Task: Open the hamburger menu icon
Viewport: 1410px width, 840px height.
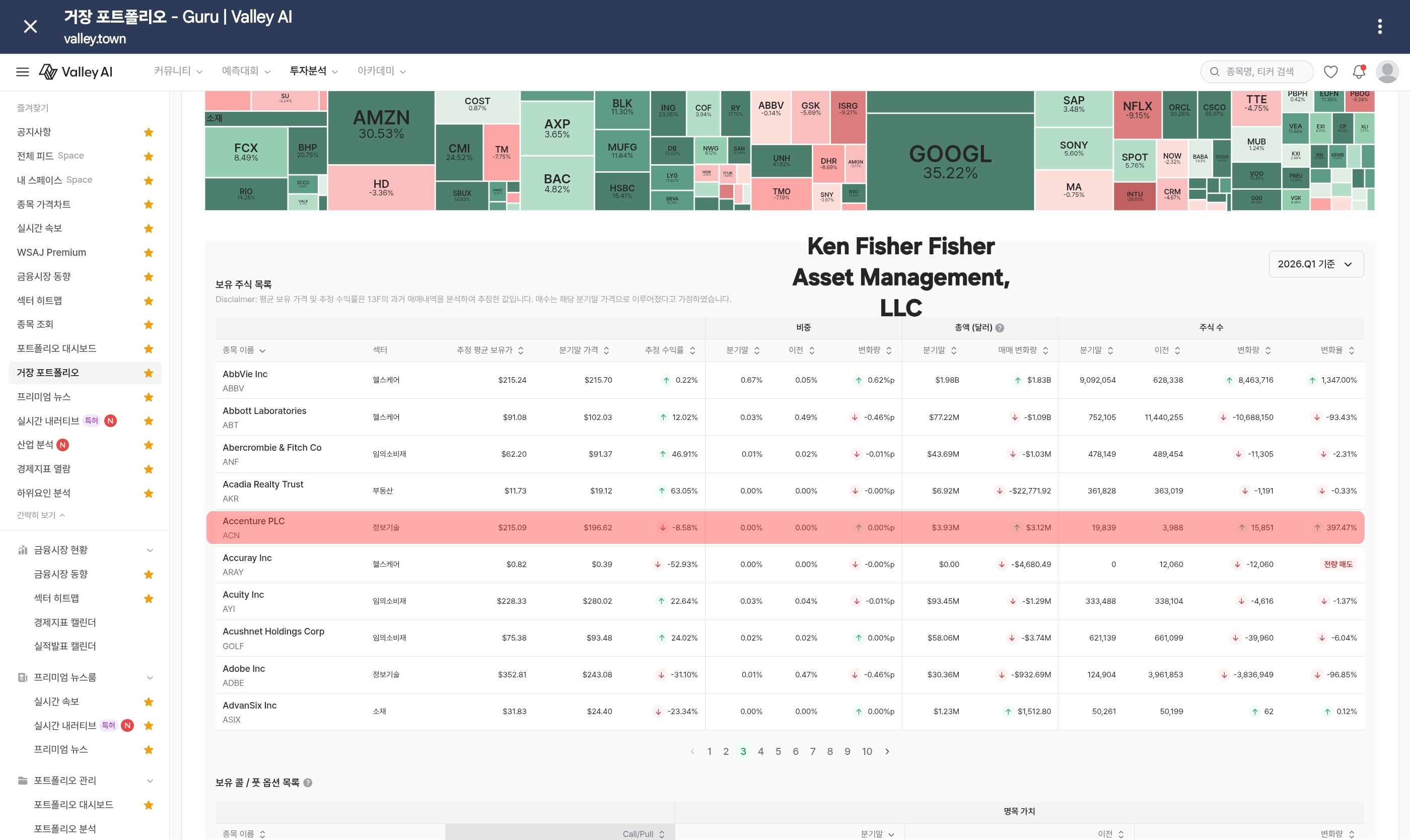Action: [23, 72]
